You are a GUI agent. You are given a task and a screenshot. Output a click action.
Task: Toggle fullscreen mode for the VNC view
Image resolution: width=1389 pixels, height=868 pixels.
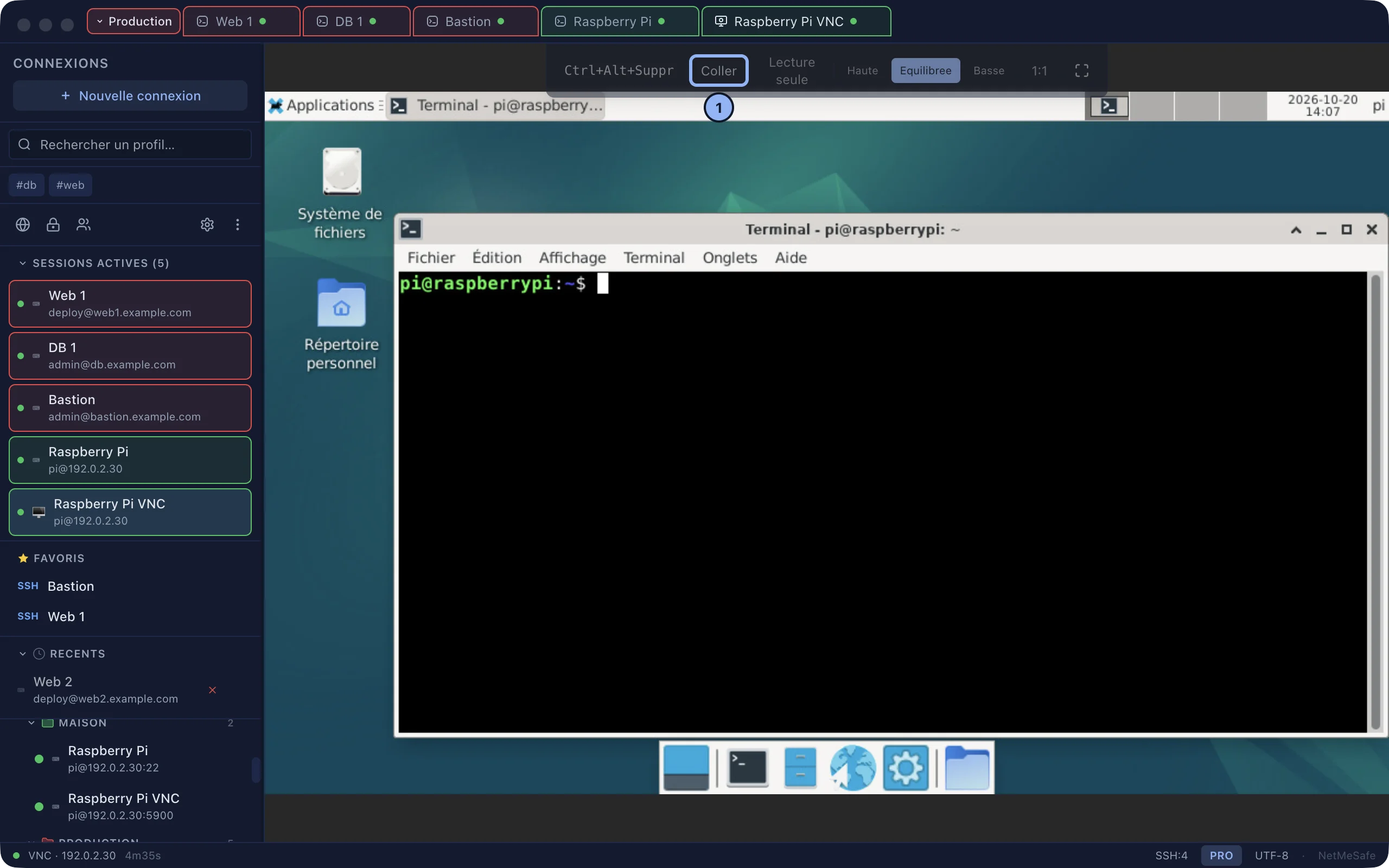(1081, 71)
